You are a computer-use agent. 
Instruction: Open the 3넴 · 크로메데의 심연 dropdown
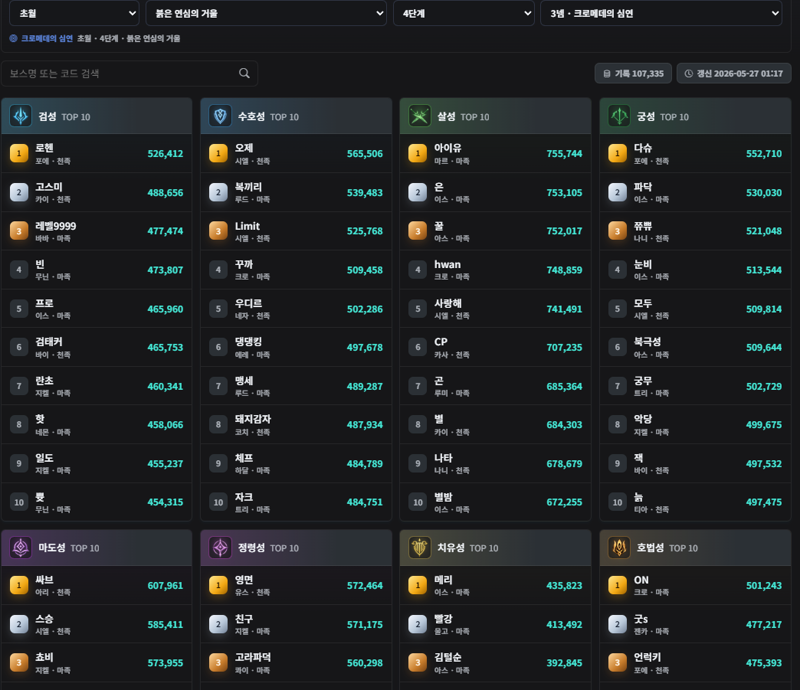coord(661,13)
